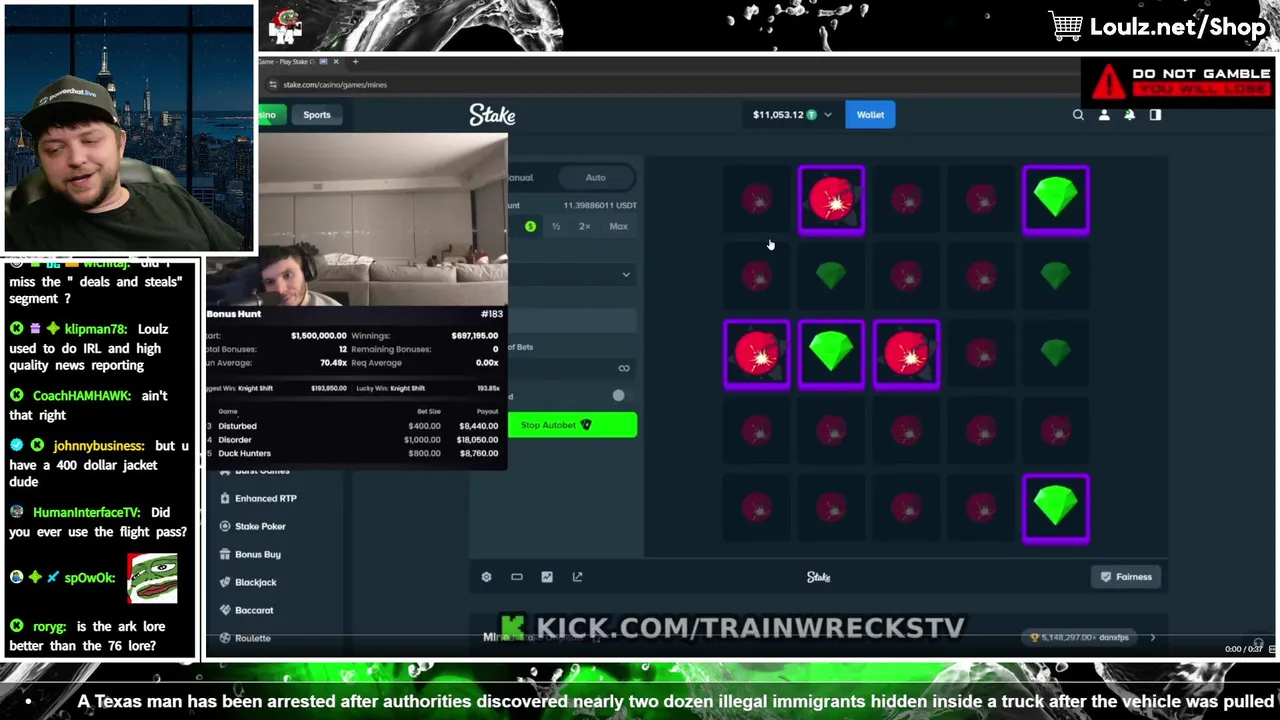
Task: Set bet to Max
Action: pos(618,227)
